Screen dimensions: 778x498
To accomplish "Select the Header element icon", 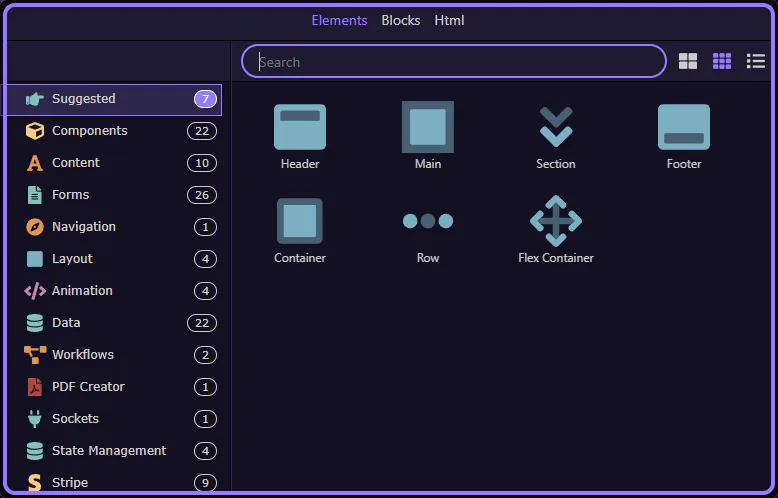I will tap(300, 127).
